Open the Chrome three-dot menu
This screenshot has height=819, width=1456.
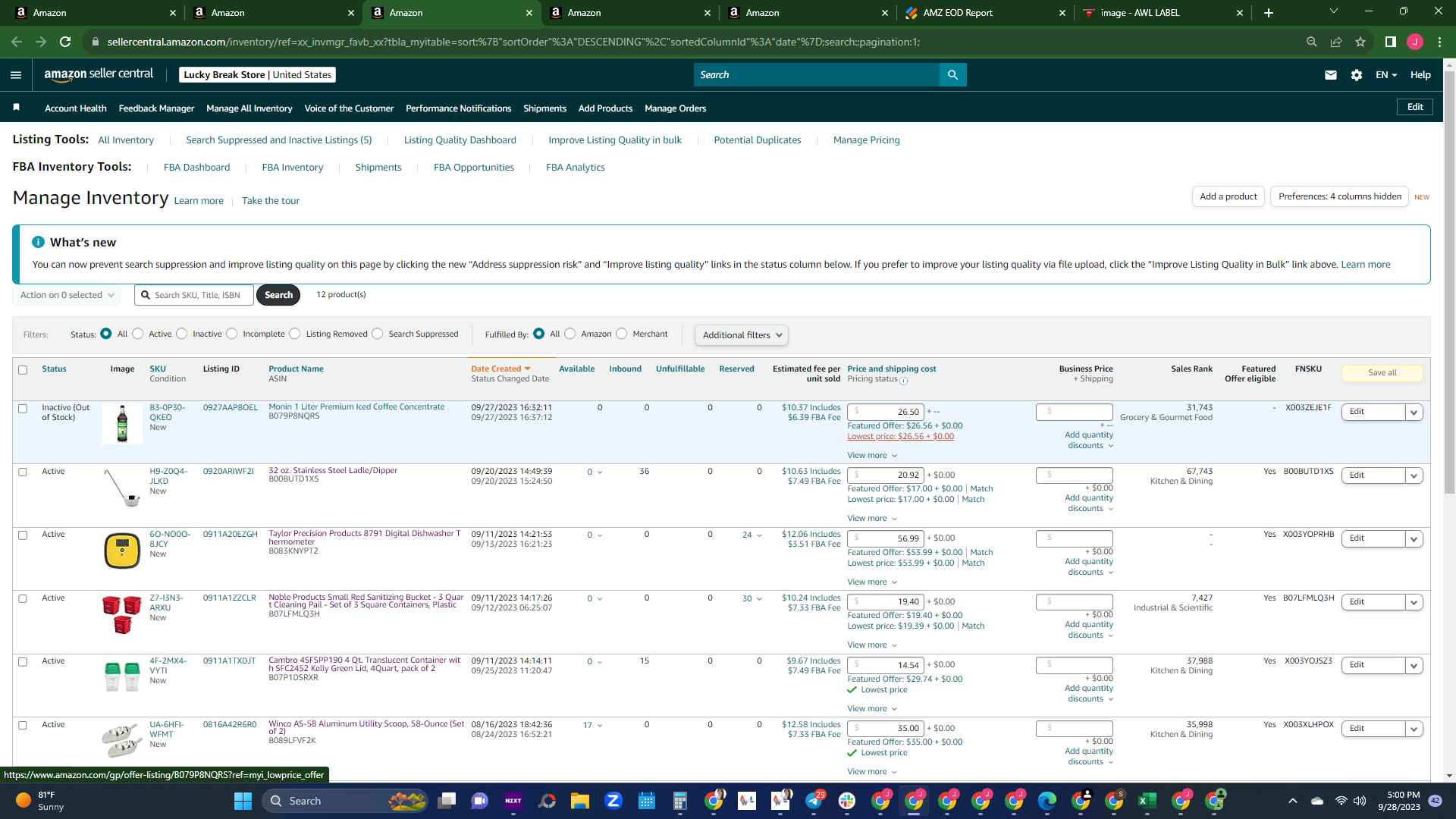1439,42
